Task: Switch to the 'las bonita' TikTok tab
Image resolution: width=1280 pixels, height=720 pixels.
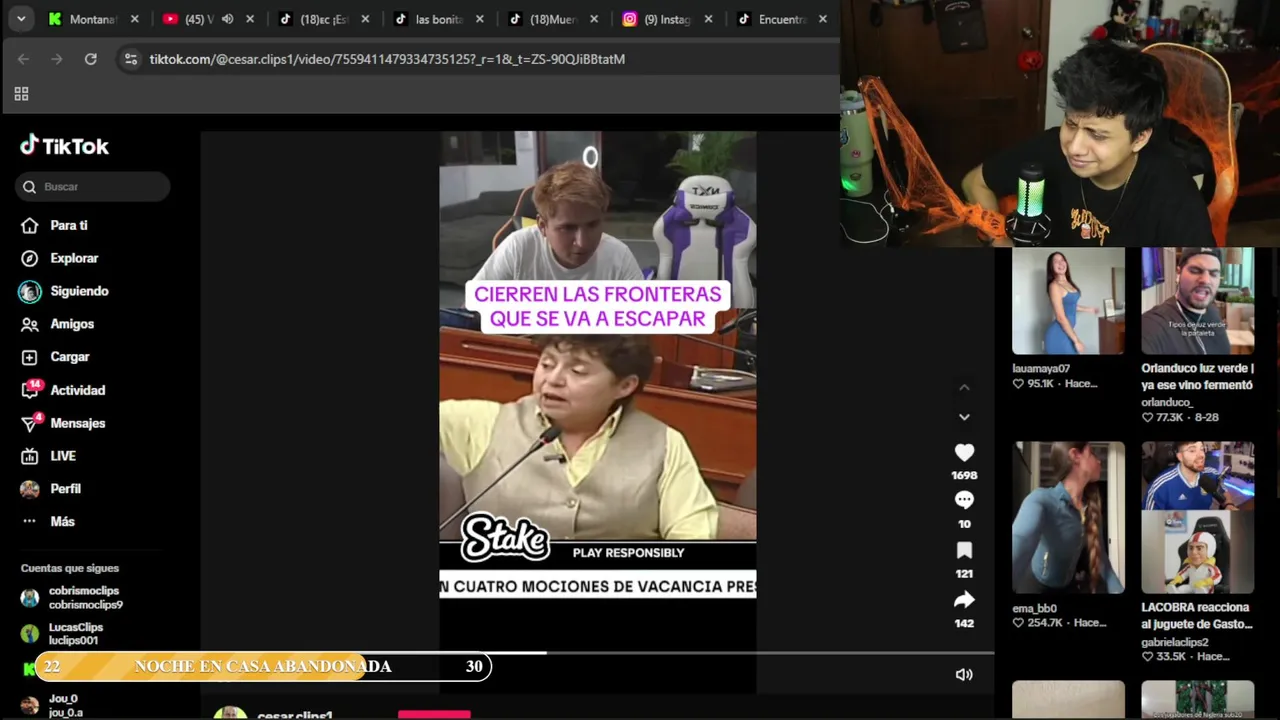Action: (438, 19)
